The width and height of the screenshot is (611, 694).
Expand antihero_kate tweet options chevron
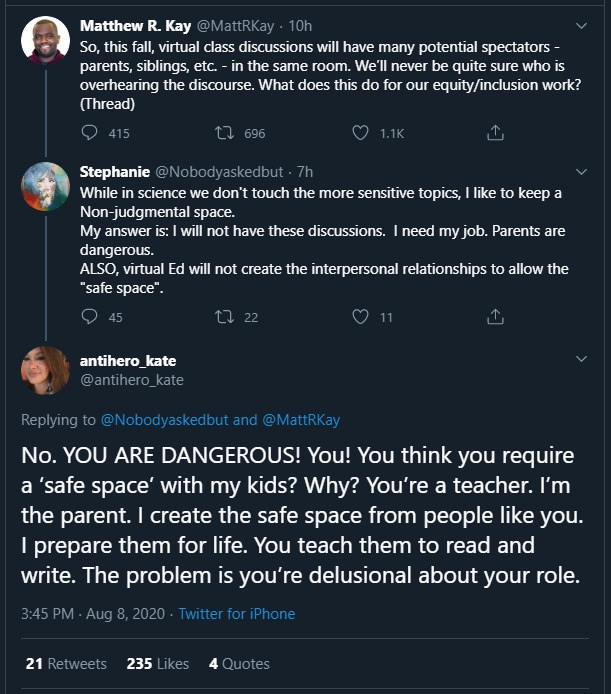click(x=582, y=360)
